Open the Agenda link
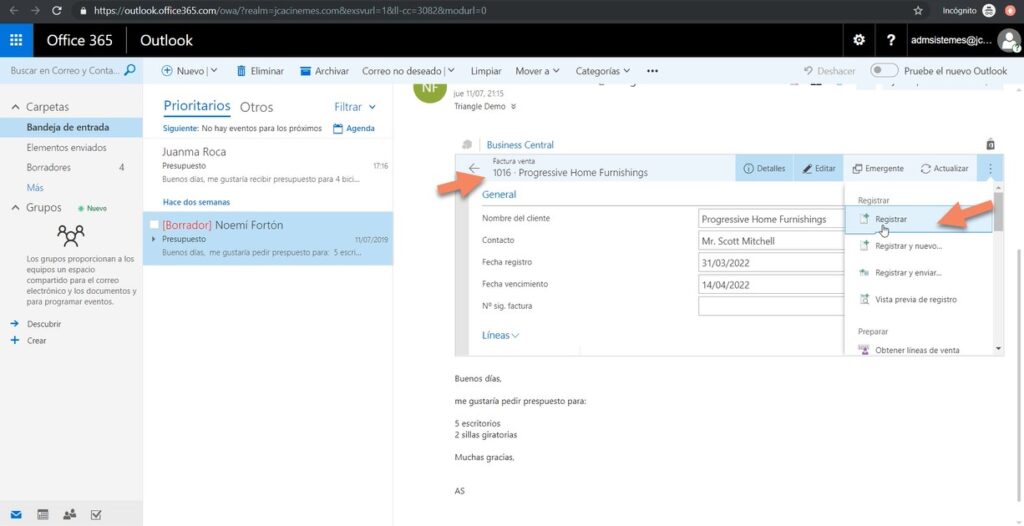The width and height of the screenshot is (1024, 526). 354,128
